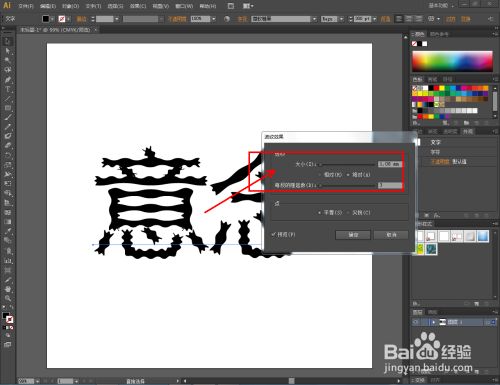Image resolution: width=500 pixels, height=385 pixels.
Task: Open the font family dropdown
Action: coord(314,19)
